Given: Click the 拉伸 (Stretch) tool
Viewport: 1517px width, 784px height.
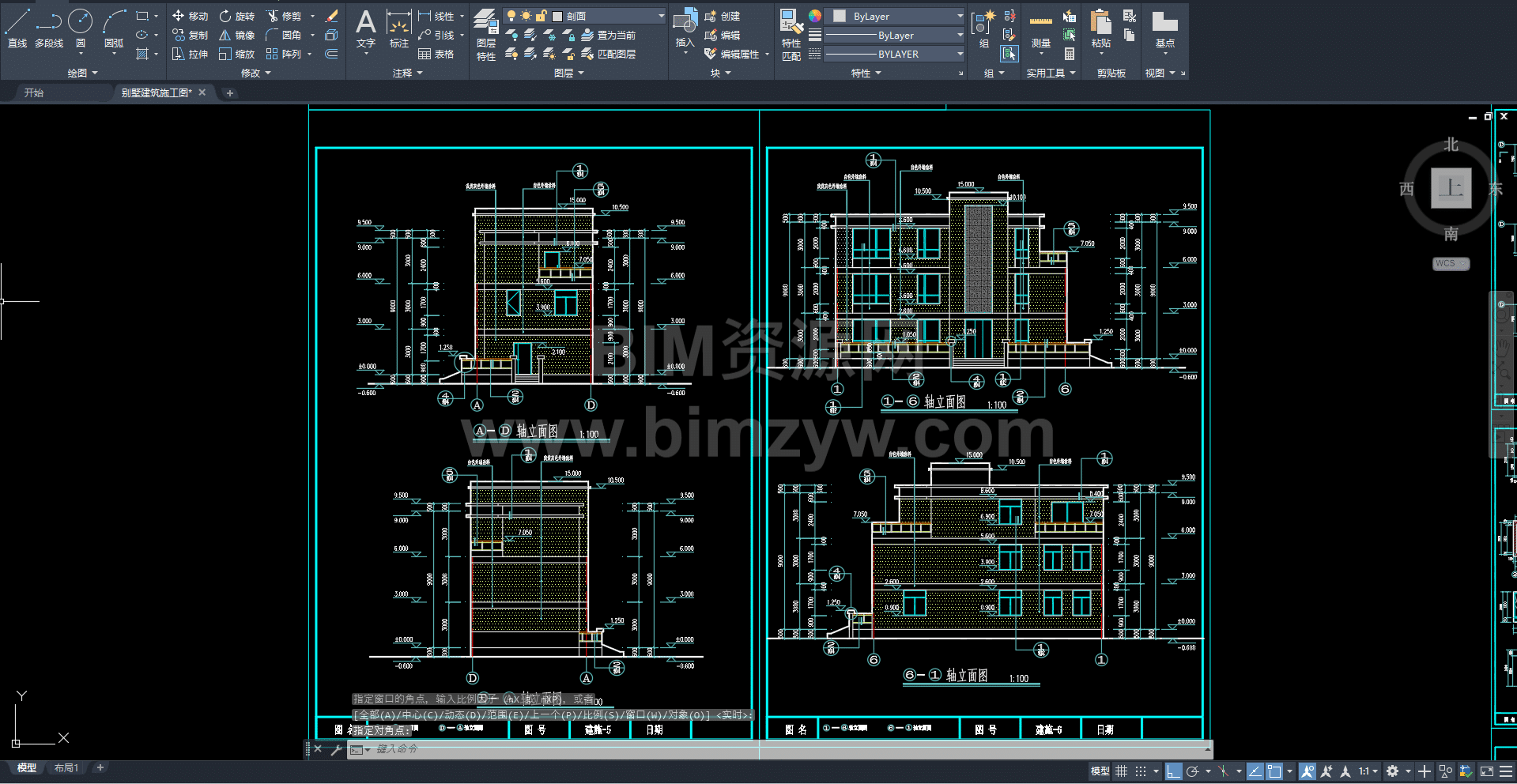Looking at the screenshot, I should coord(190,54).
